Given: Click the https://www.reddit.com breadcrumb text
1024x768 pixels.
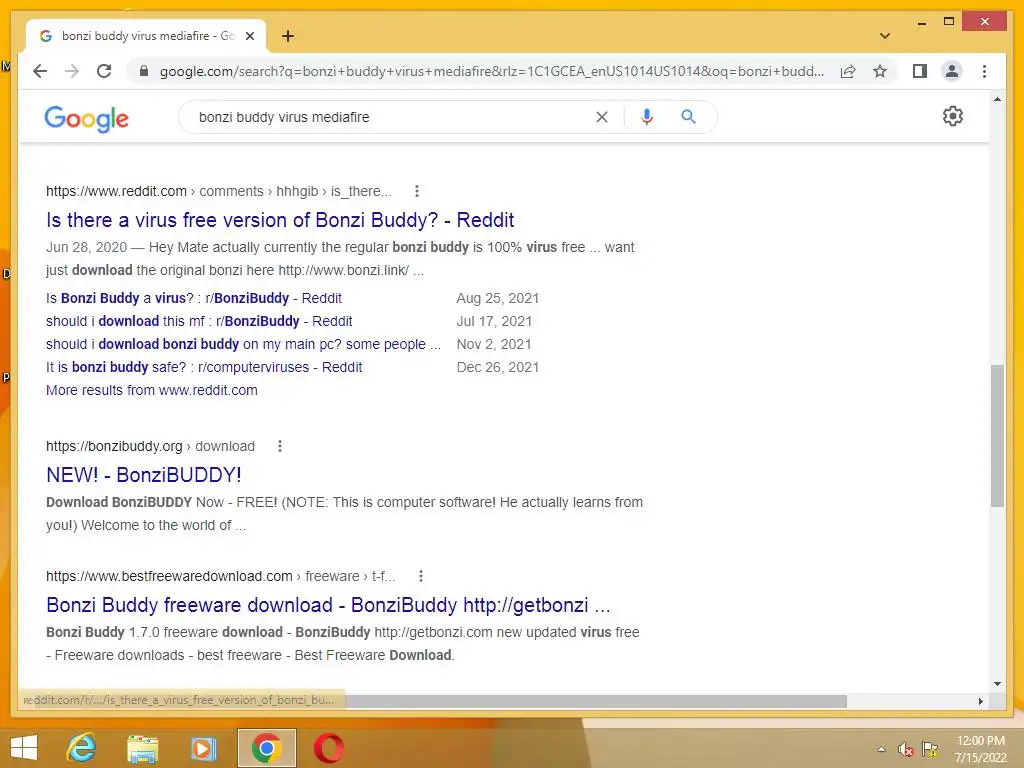Looking at the screenshot, I should click(x=116, y=191).
